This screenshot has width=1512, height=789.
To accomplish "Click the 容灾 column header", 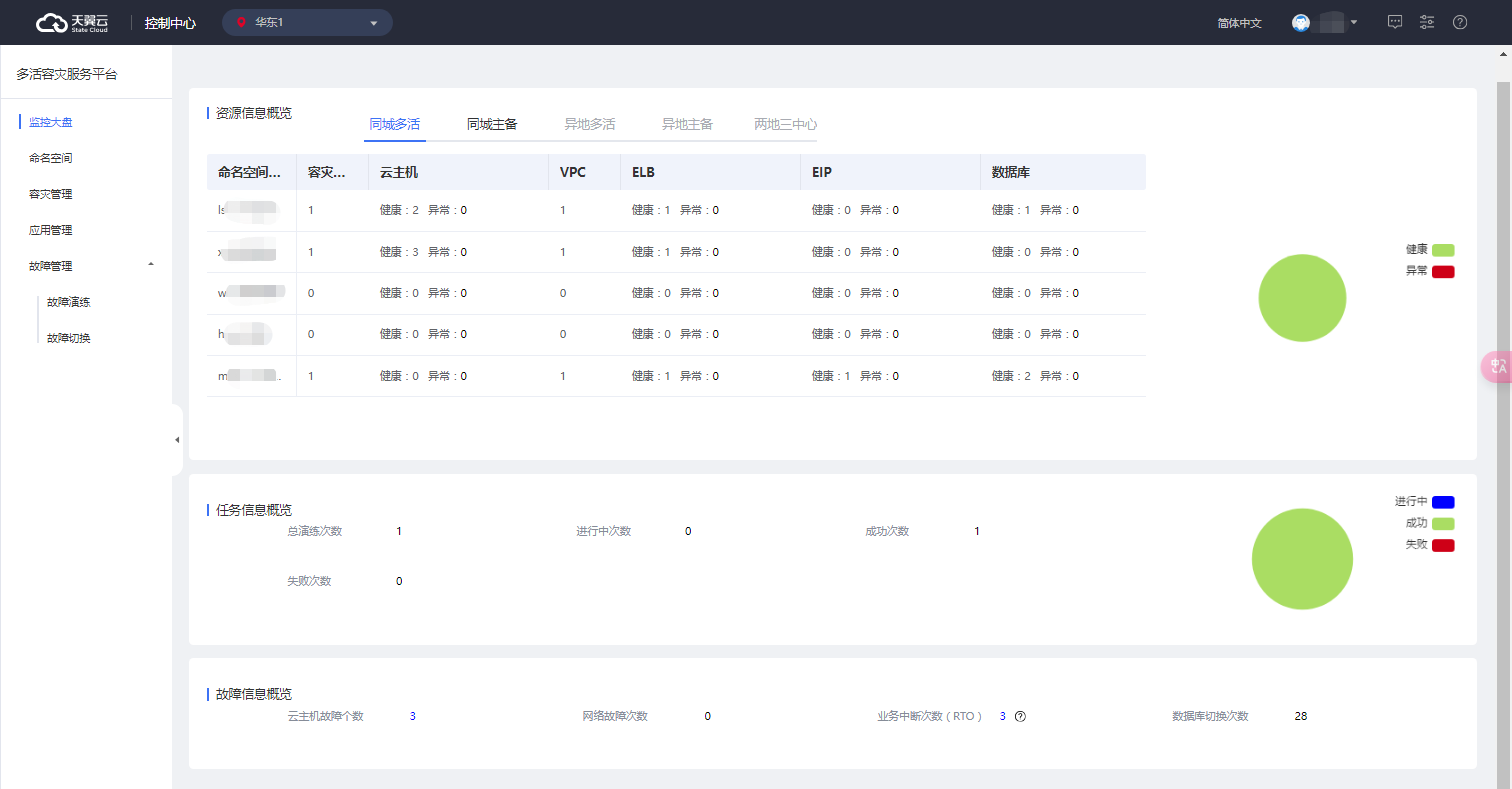I will click(332, 172).
